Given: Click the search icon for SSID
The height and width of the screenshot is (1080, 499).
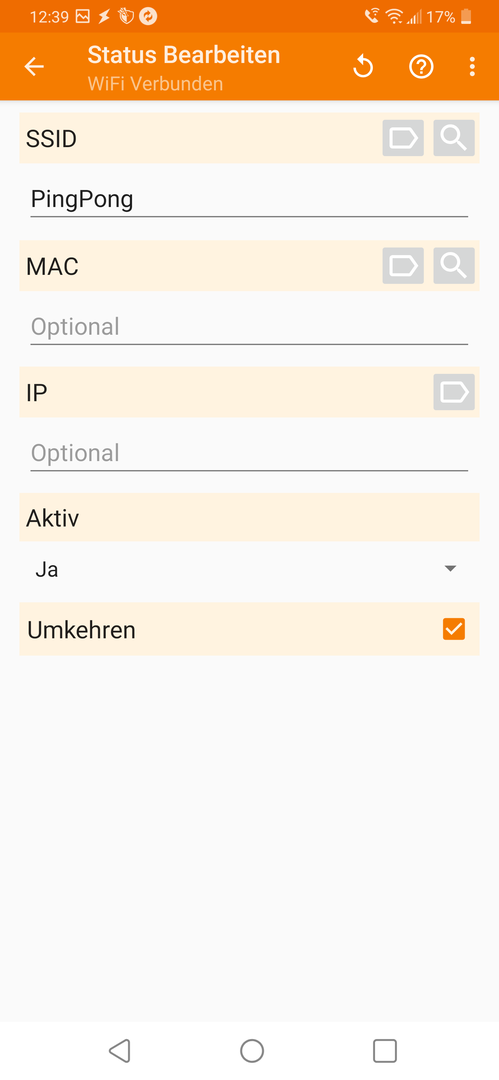Looking at the screenshot, I should click(x=454, y=138).
